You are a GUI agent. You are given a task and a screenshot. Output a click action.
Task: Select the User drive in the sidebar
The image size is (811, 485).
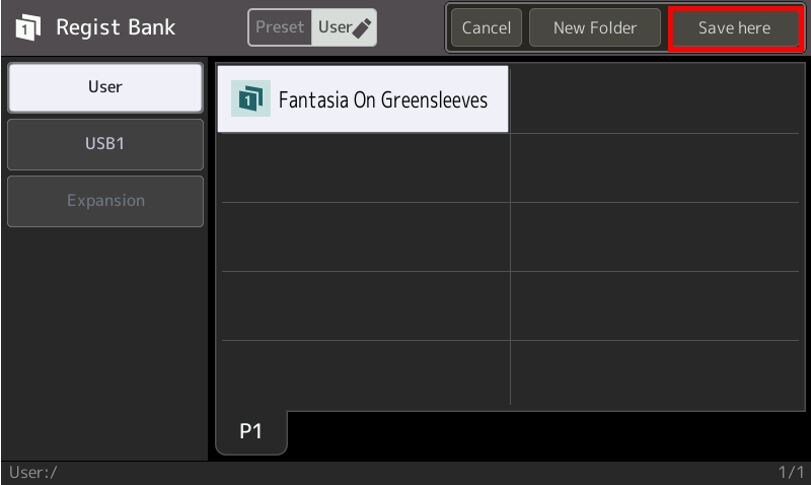(x=105, y=87)
